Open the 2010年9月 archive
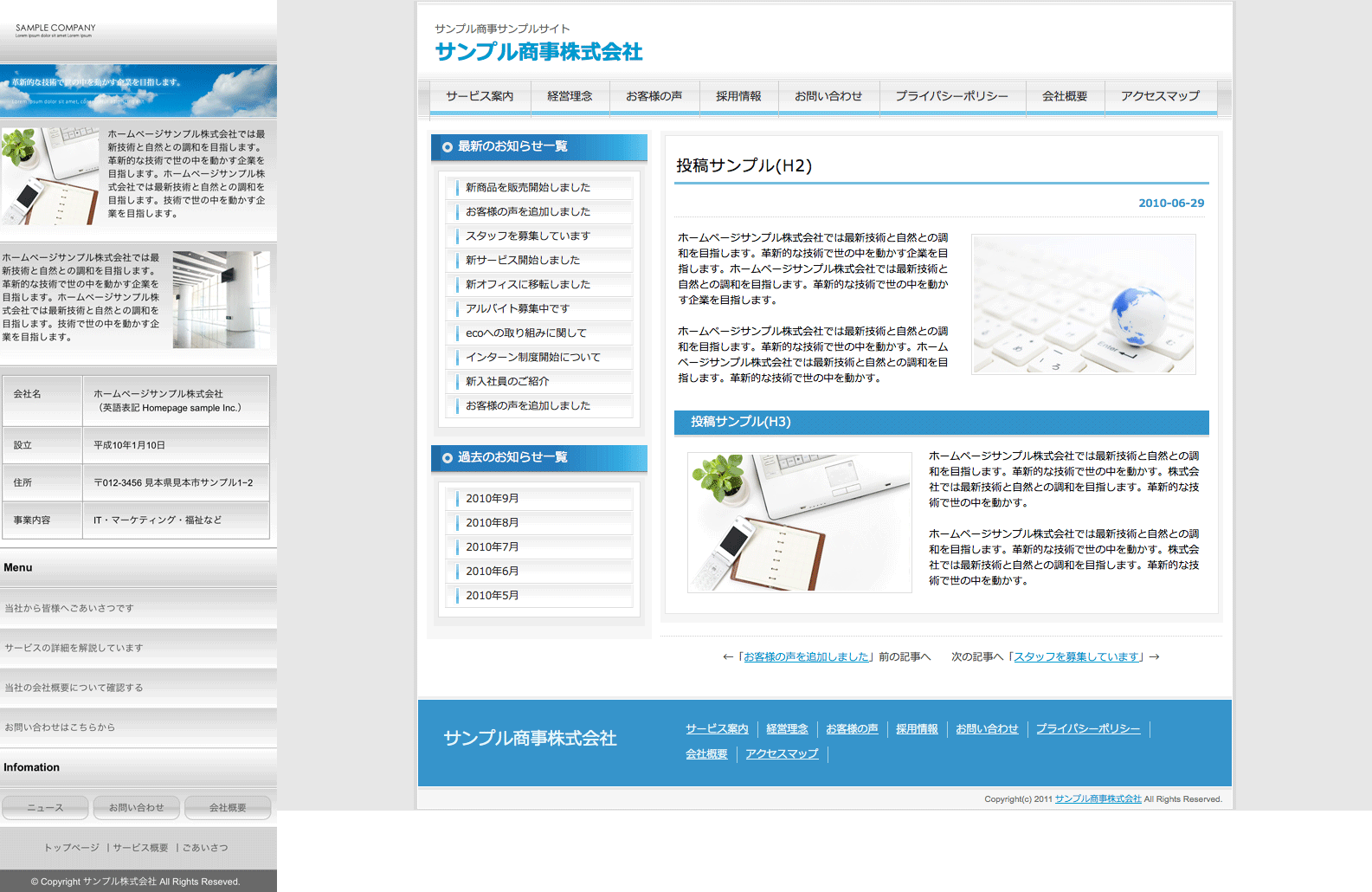The image size is (1372, 892). click(x=492, y=499)
